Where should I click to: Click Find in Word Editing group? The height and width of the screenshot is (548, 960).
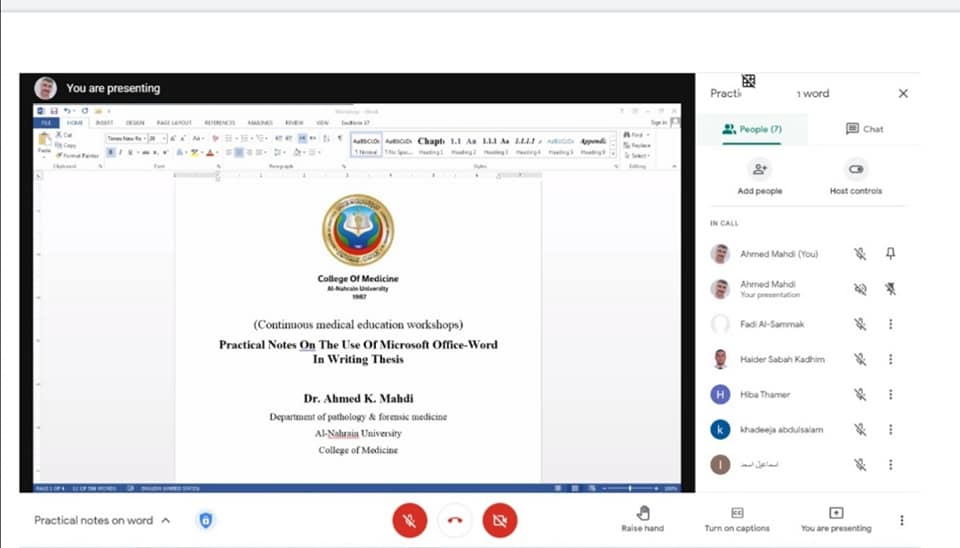[x=634, y=135]
